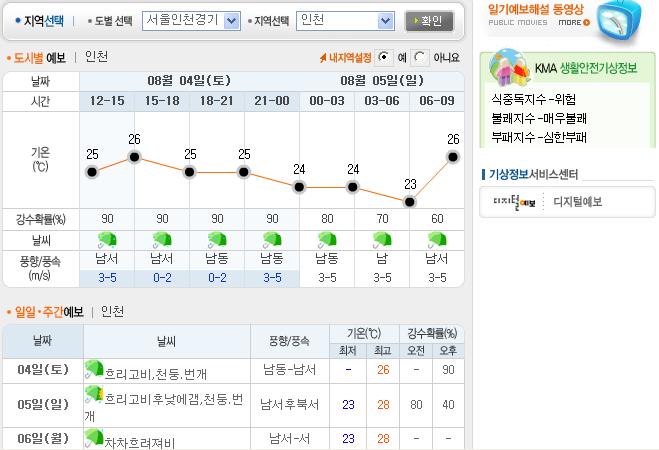
Task: Click the 지역선택 title label
Action: [43, 21]
